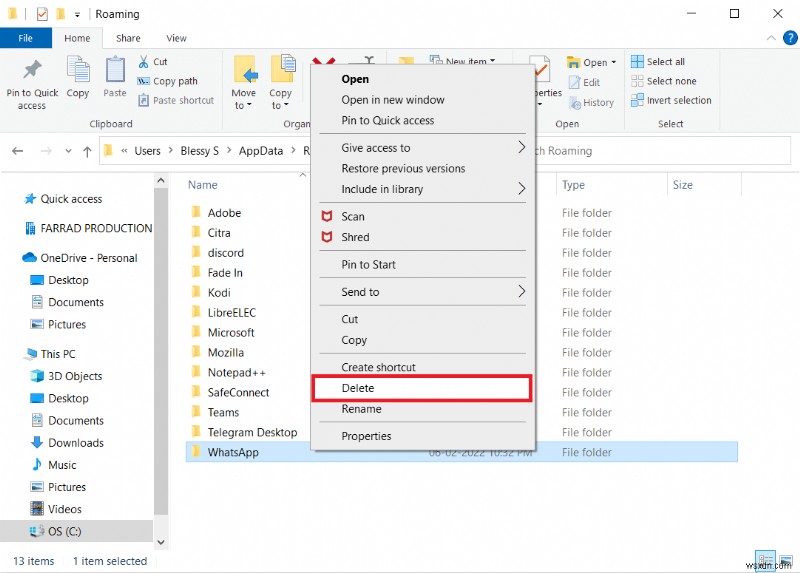This screenshot has height=573, width=800.
Task: Choose Cut in the context menu
Action: [x=422, y=319]
